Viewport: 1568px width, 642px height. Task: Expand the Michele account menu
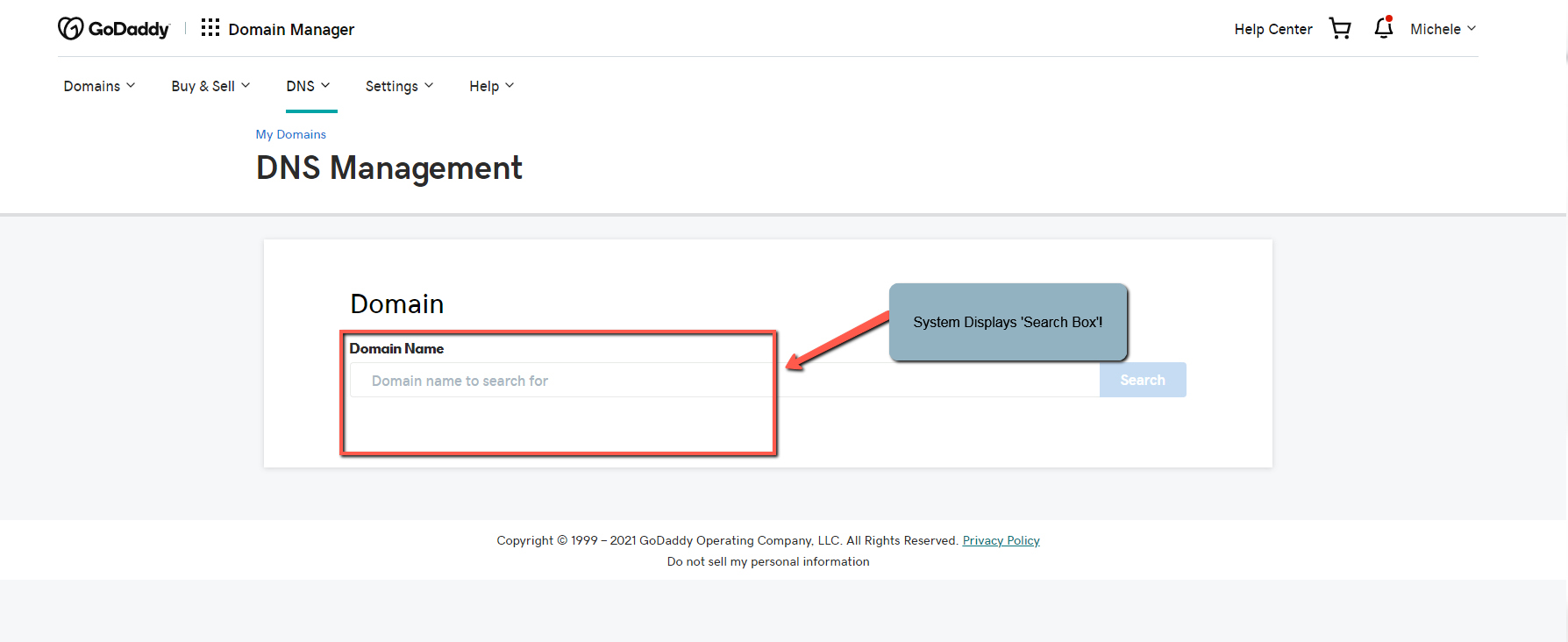1443,29
